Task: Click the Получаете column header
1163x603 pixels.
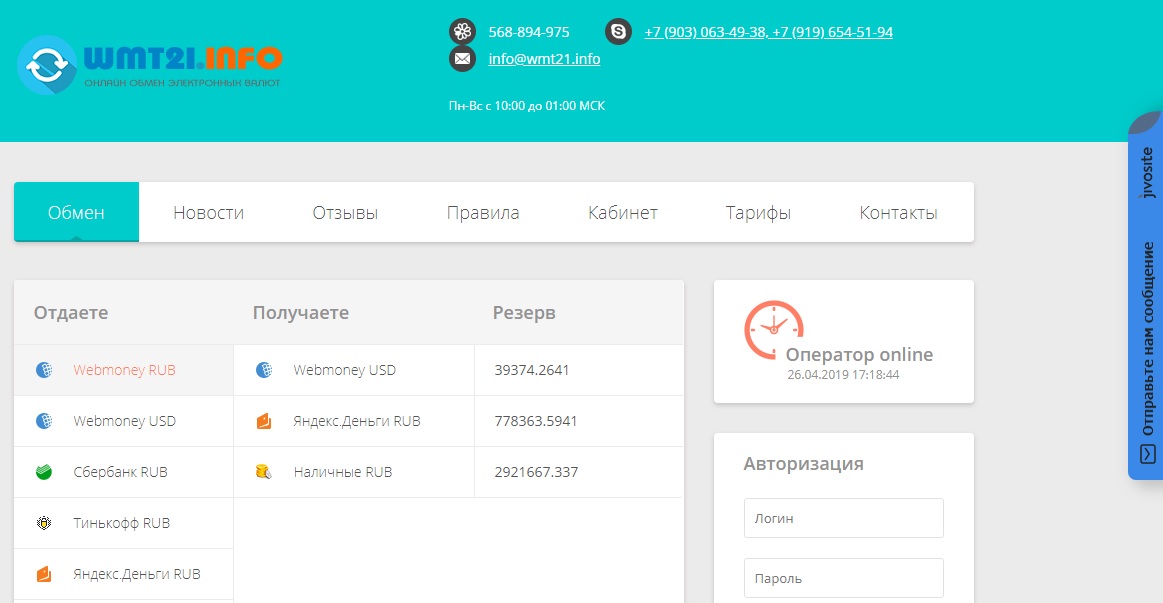Action: coord(300,312)
